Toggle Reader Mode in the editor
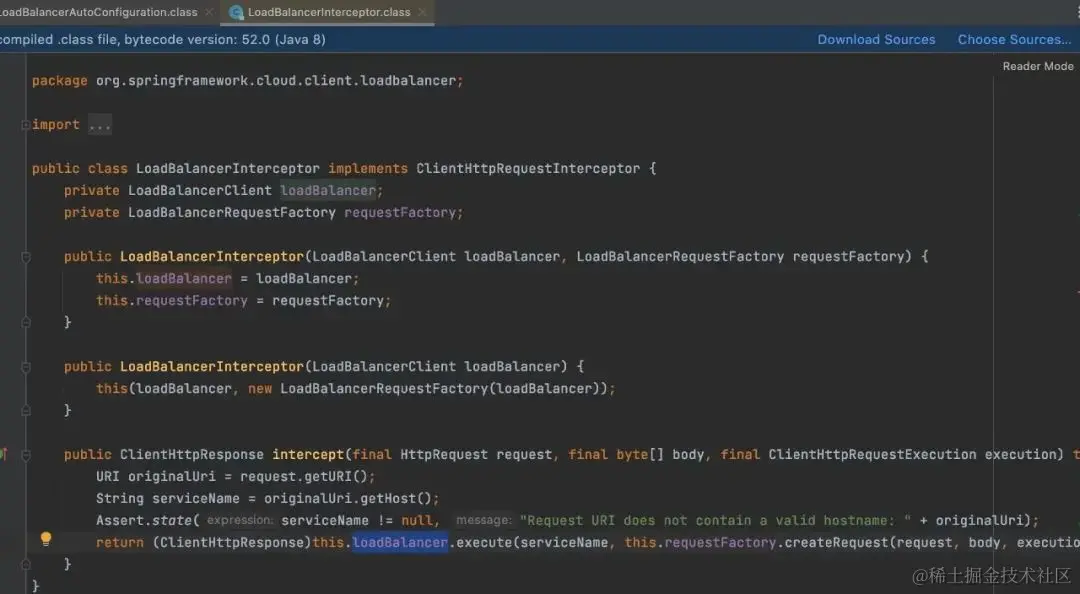The width and height of the screenshot is (1080, 594). [1037, 66]
